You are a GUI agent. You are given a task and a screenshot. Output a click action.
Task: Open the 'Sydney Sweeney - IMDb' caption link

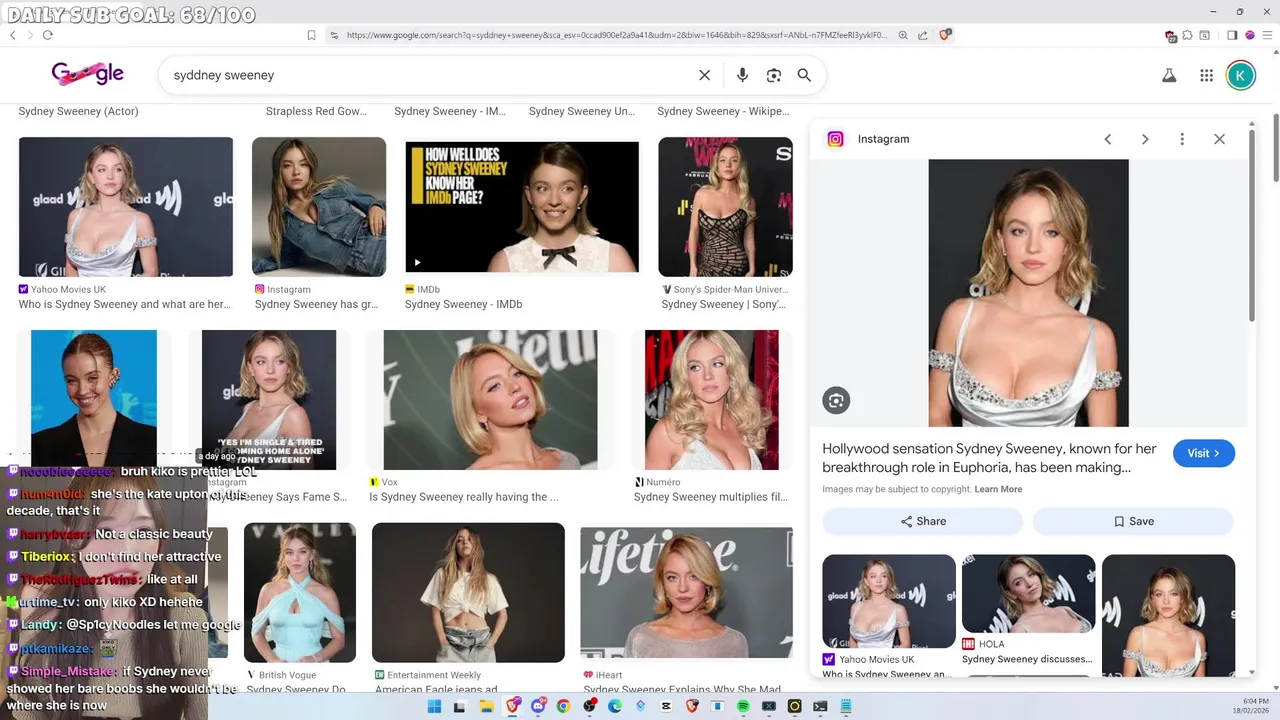tap(464, 304)
